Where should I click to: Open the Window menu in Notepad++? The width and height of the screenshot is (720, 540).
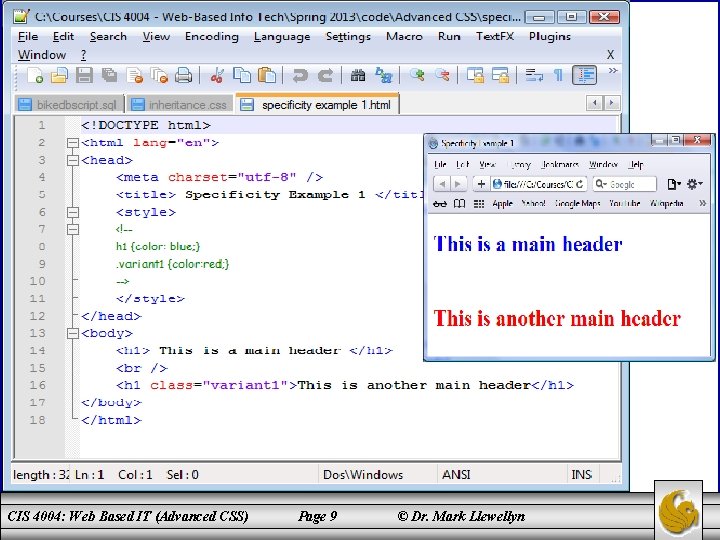click(x=42, y=55)
